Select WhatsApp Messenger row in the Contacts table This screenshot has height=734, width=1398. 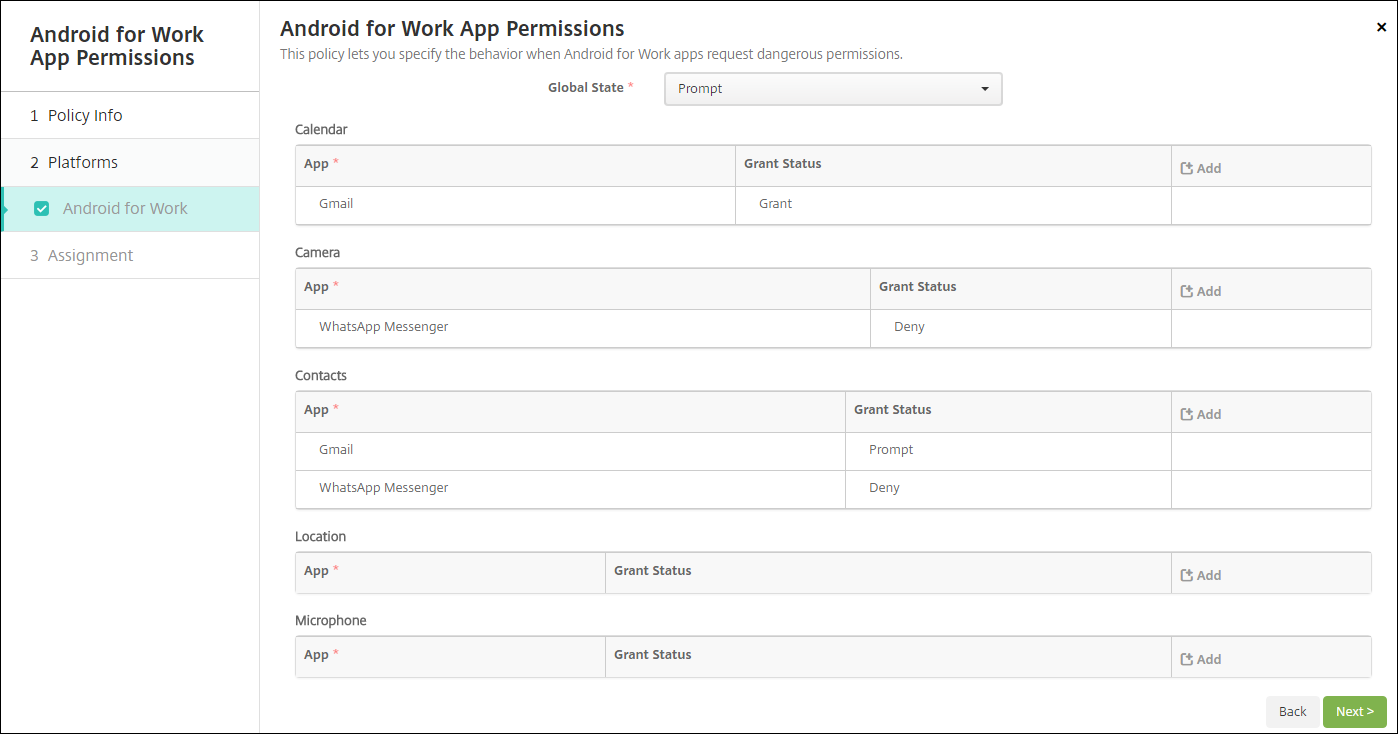coord(383,488)
